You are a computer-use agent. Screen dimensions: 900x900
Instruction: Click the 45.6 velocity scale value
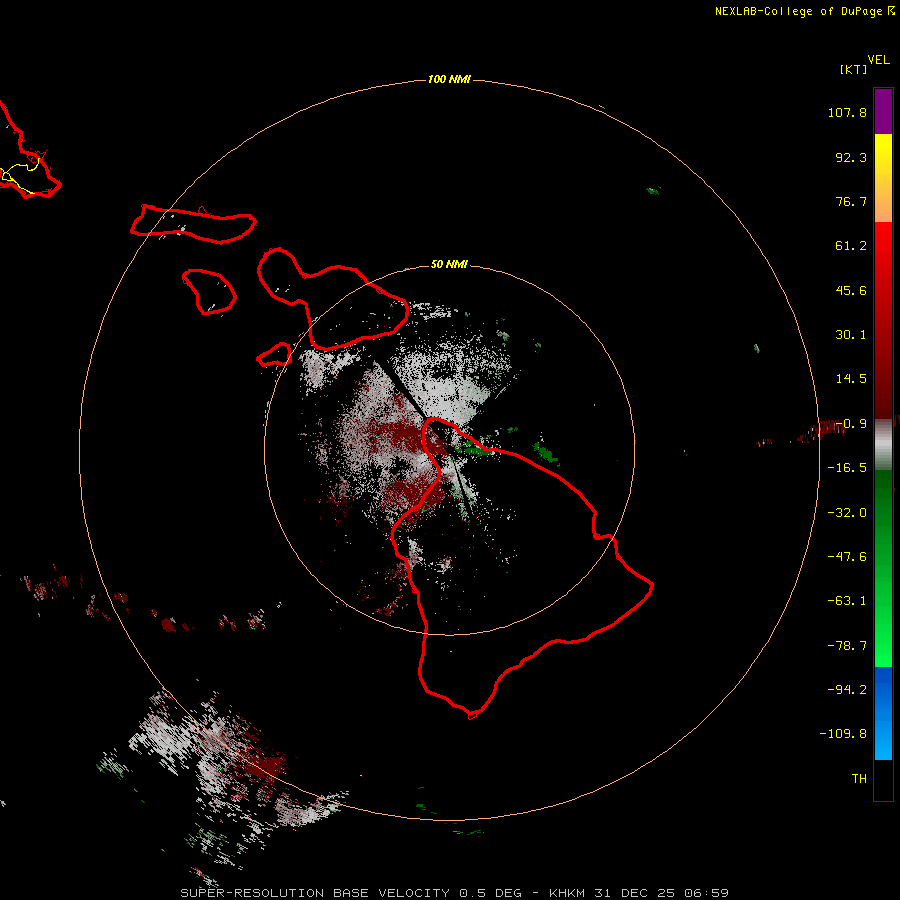(851, 290)
